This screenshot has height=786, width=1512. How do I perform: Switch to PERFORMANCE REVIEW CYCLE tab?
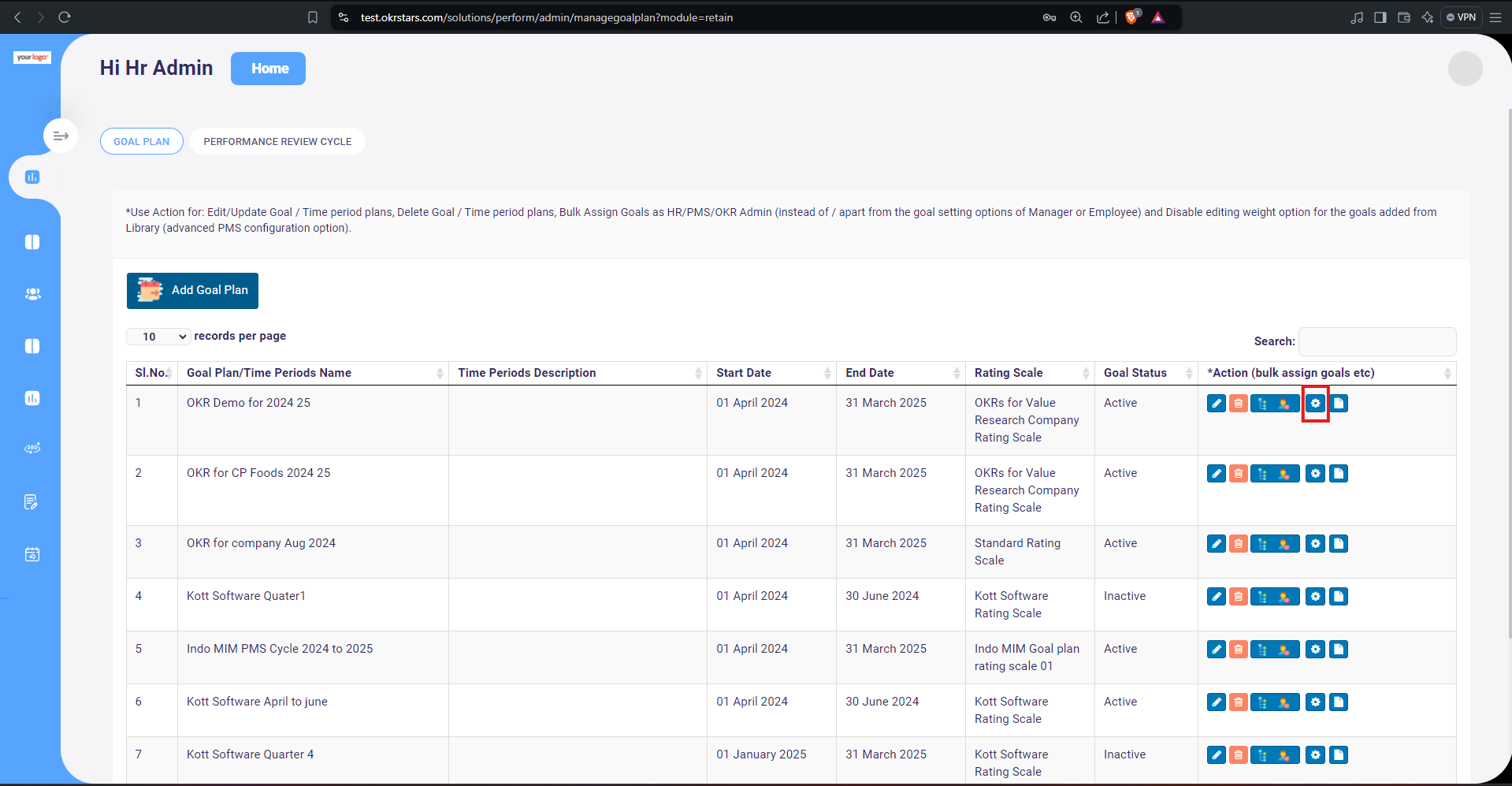click(x=277, y=142)
